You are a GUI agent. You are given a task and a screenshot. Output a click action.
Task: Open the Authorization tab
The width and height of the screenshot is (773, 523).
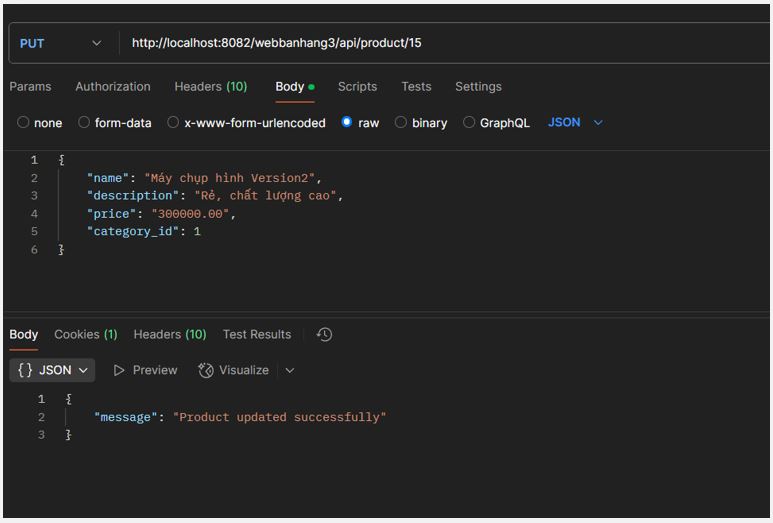(113, 87)
